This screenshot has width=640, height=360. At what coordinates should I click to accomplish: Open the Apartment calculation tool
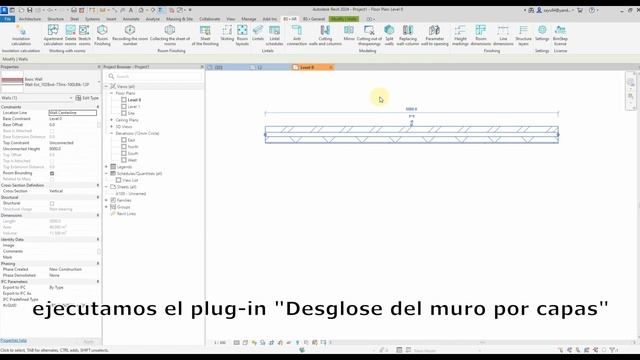coord(53,35)
